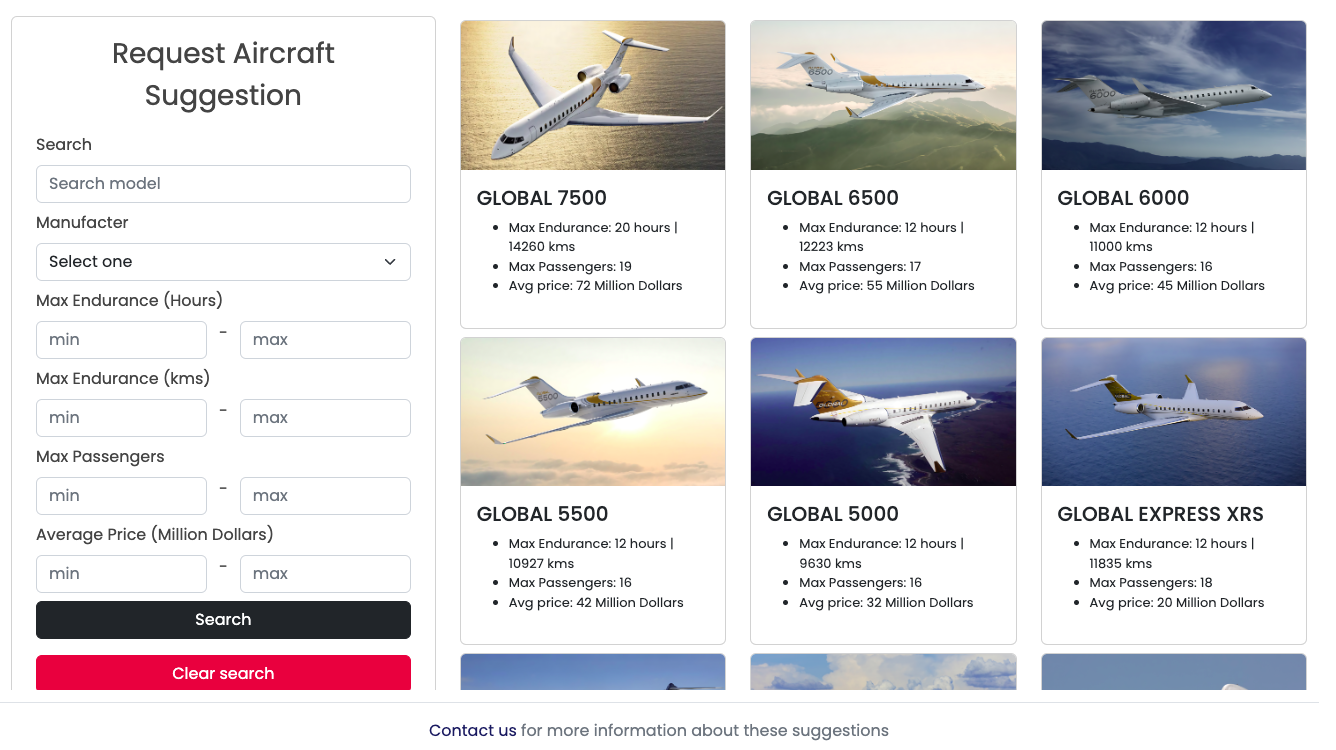The image size is (1336, 750).
Task: Click the Average Price min field
Action: [x=121, y=574]
